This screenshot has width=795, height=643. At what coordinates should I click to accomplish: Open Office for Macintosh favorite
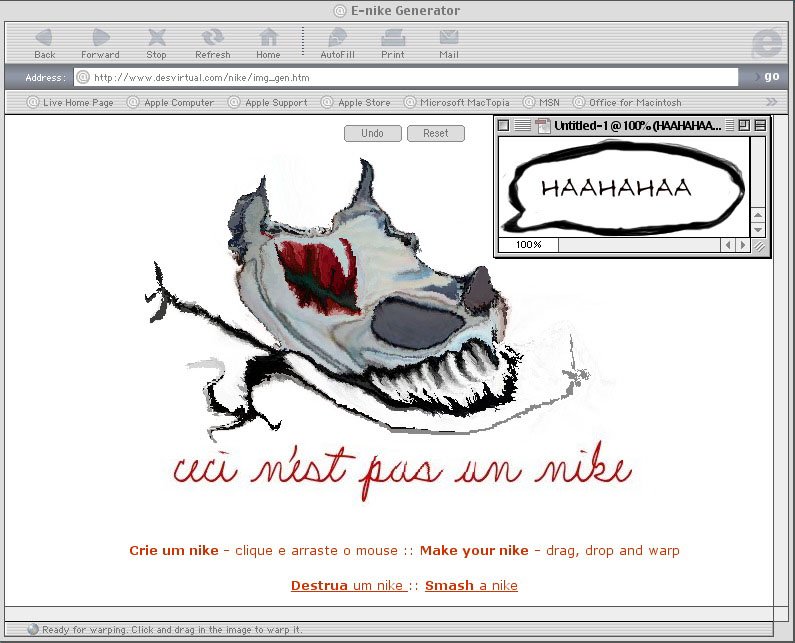(x=627, y=102)
